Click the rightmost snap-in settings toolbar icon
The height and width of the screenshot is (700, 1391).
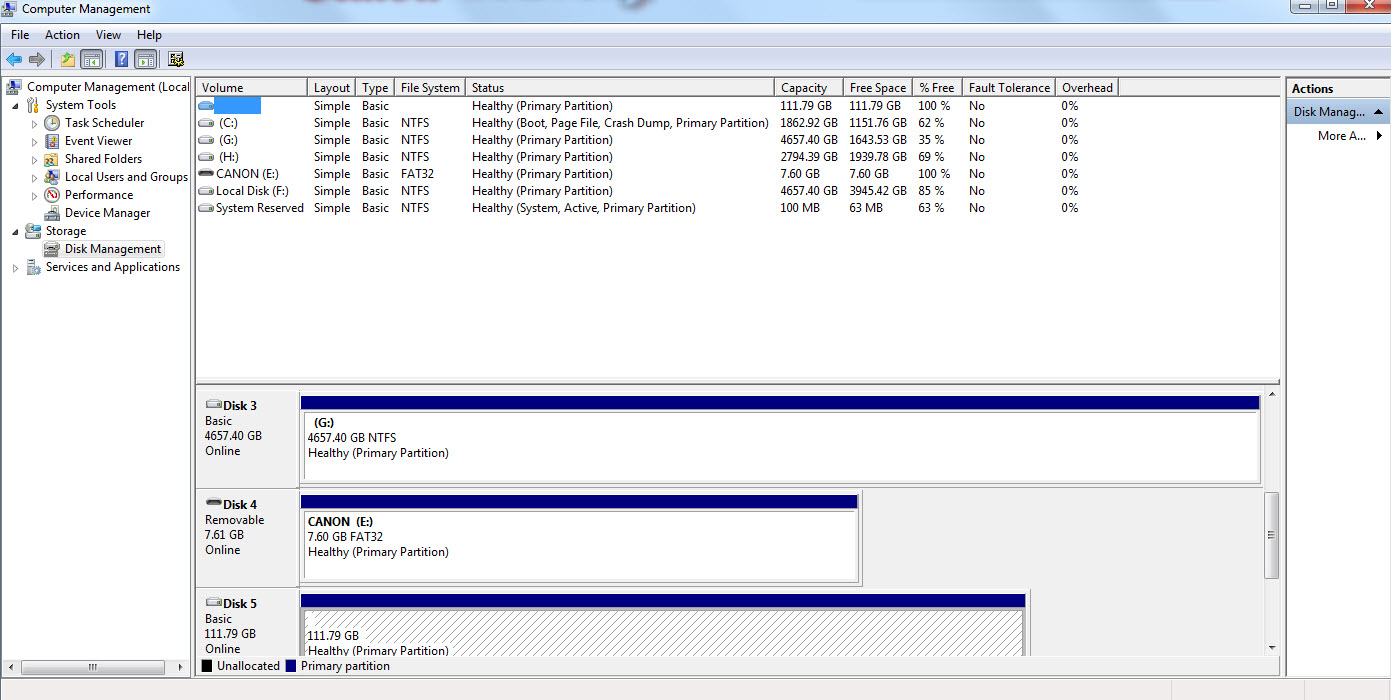(176, 58)
